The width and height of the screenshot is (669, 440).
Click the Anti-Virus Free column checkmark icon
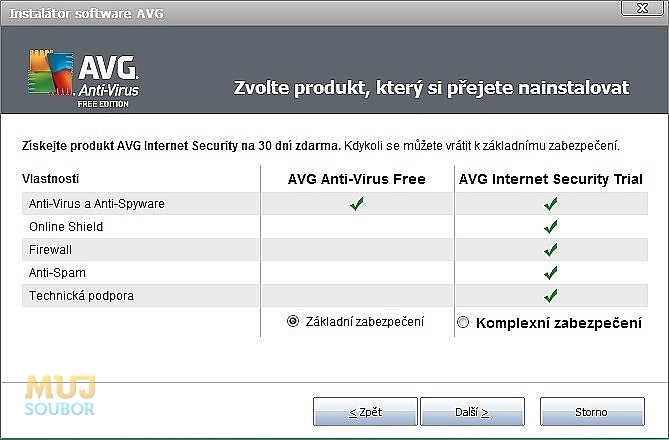357,204
